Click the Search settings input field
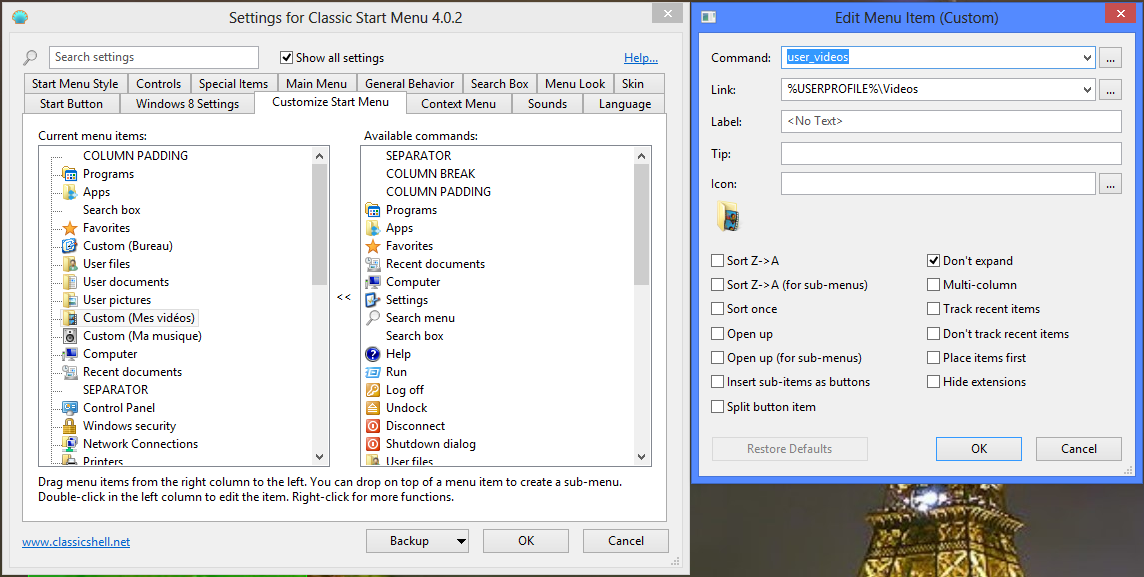 point(153,58)
